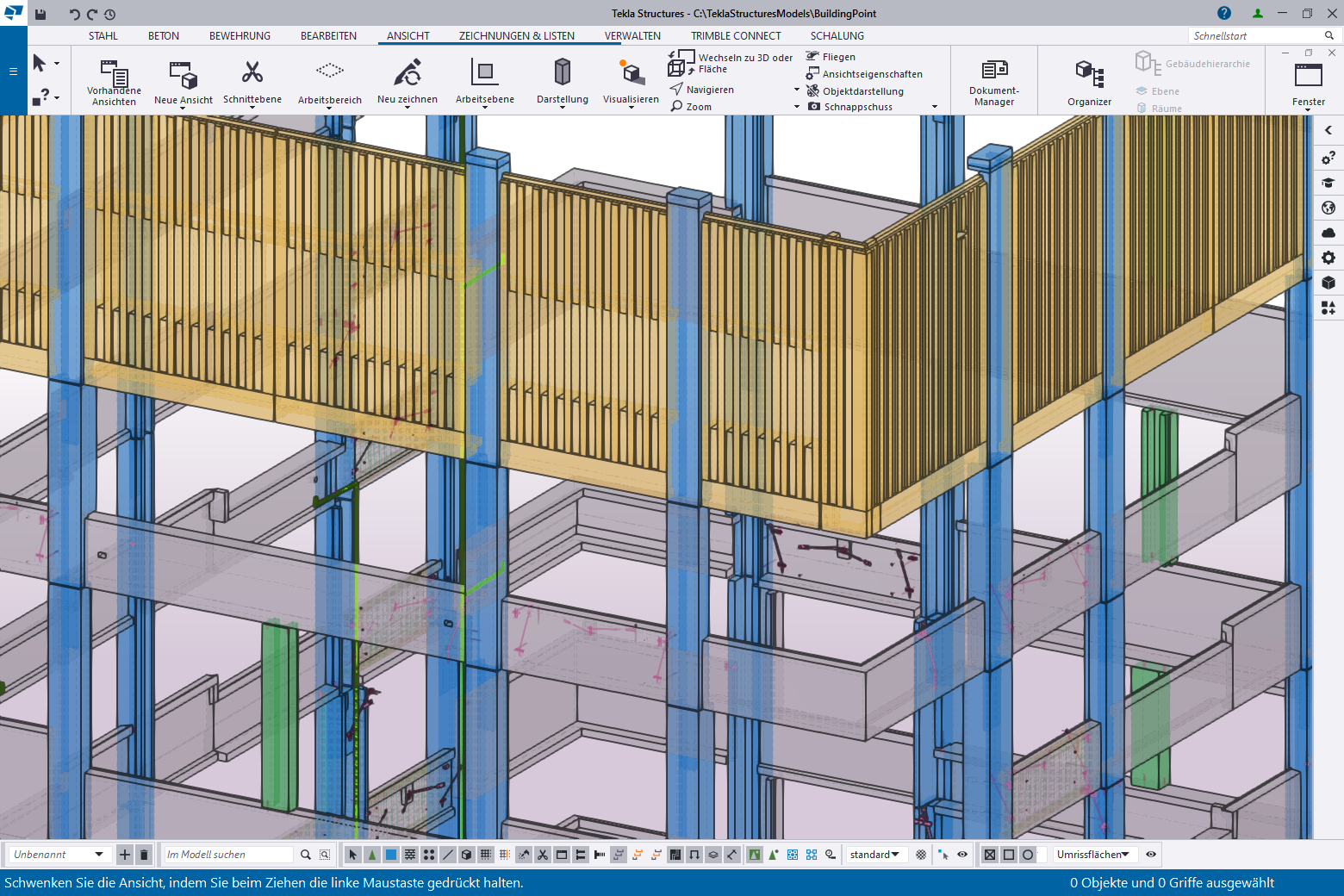
Task: Open the Arbeitsebene tool
Action: pos(485,82)
